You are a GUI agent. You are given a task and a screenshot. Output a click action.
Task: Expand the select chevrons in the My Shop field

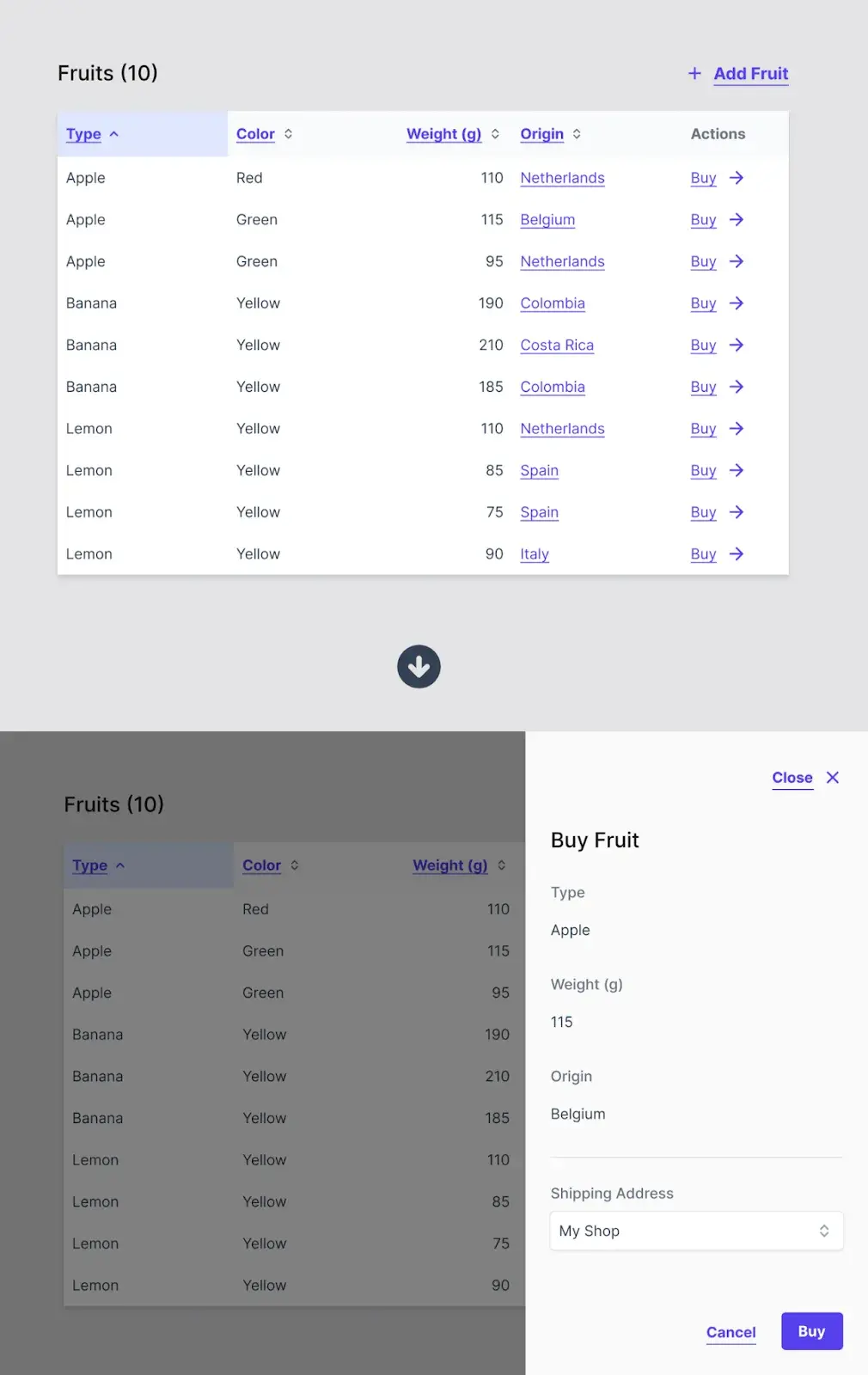coord(824,1231)
